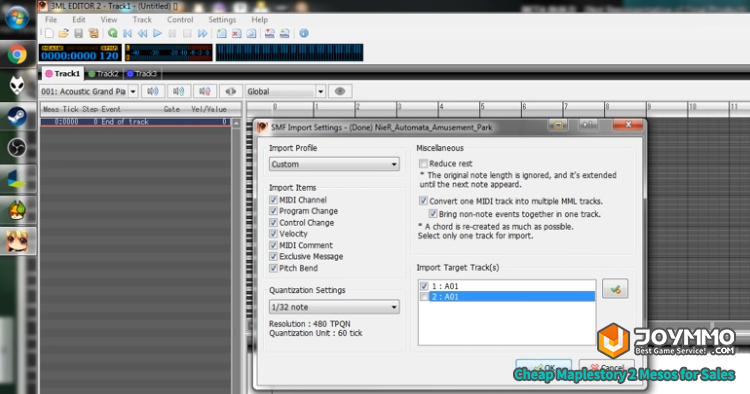Click the gray speaker icon button beside Global

[x=231, y=91]
